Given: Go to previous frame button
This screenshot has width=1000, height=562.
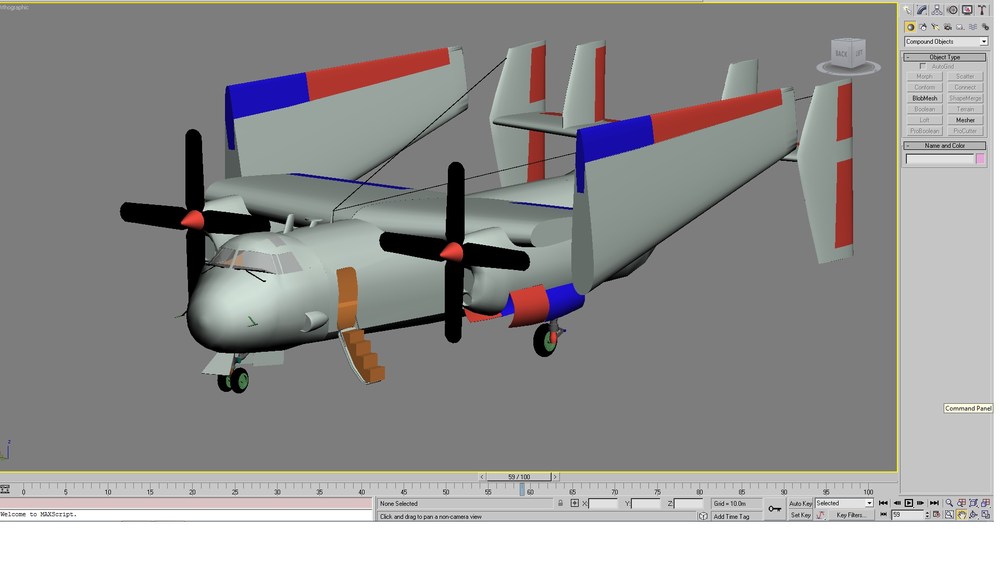Looking at the screenshot, I should coord(897,503).
